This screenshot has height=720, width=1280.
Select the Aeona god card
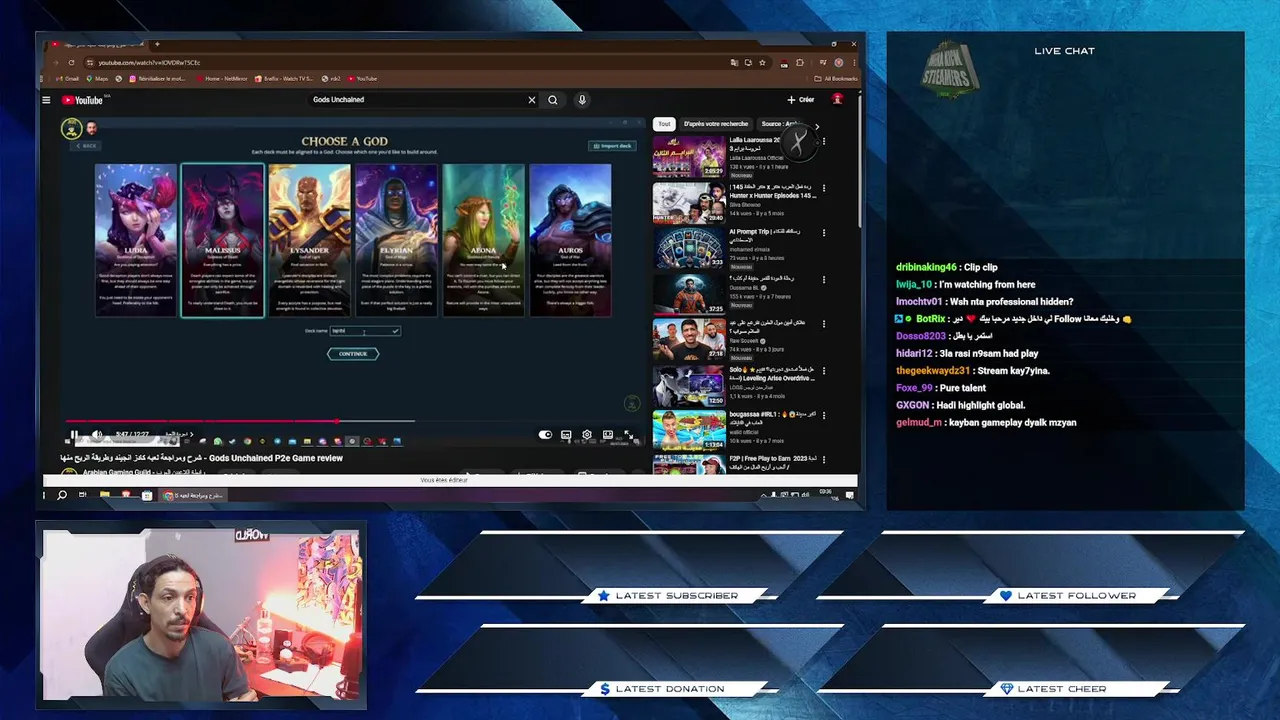tap(483, 240)
